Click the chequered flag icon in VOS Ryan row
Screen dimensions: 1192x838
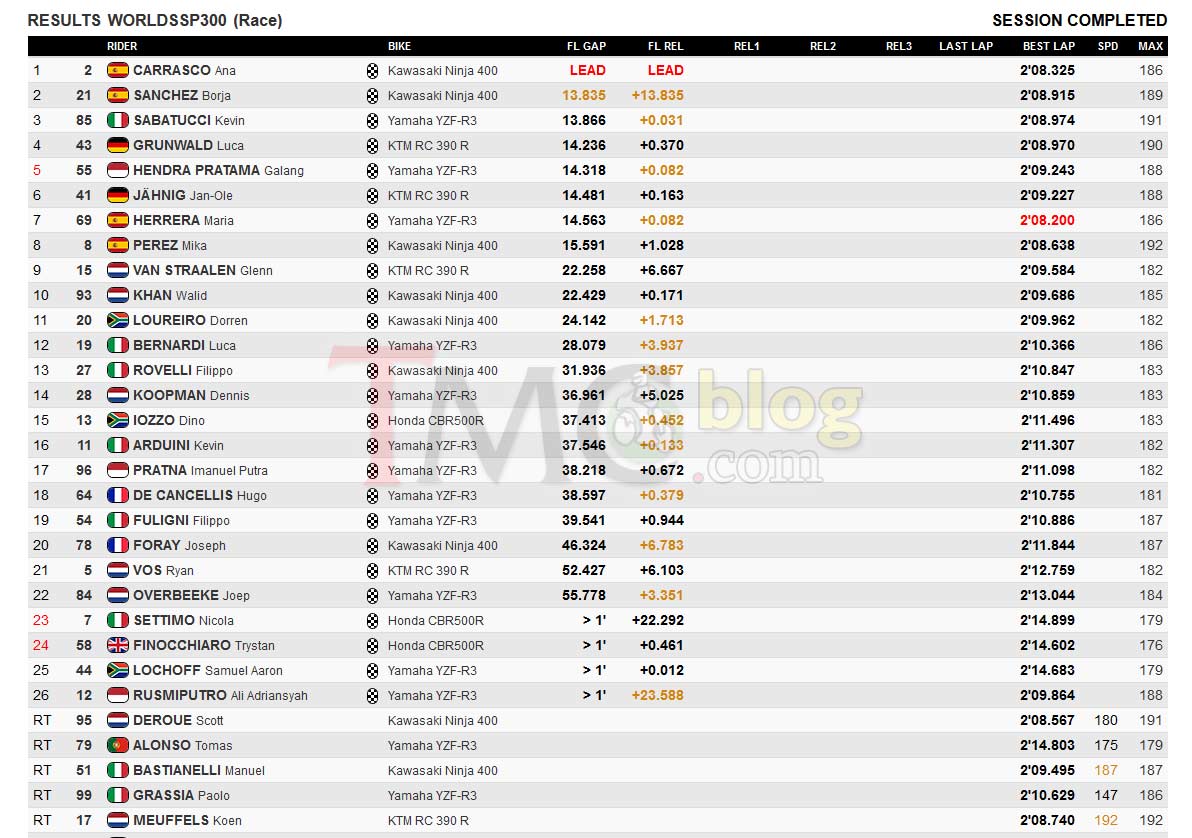click(372, 571)
